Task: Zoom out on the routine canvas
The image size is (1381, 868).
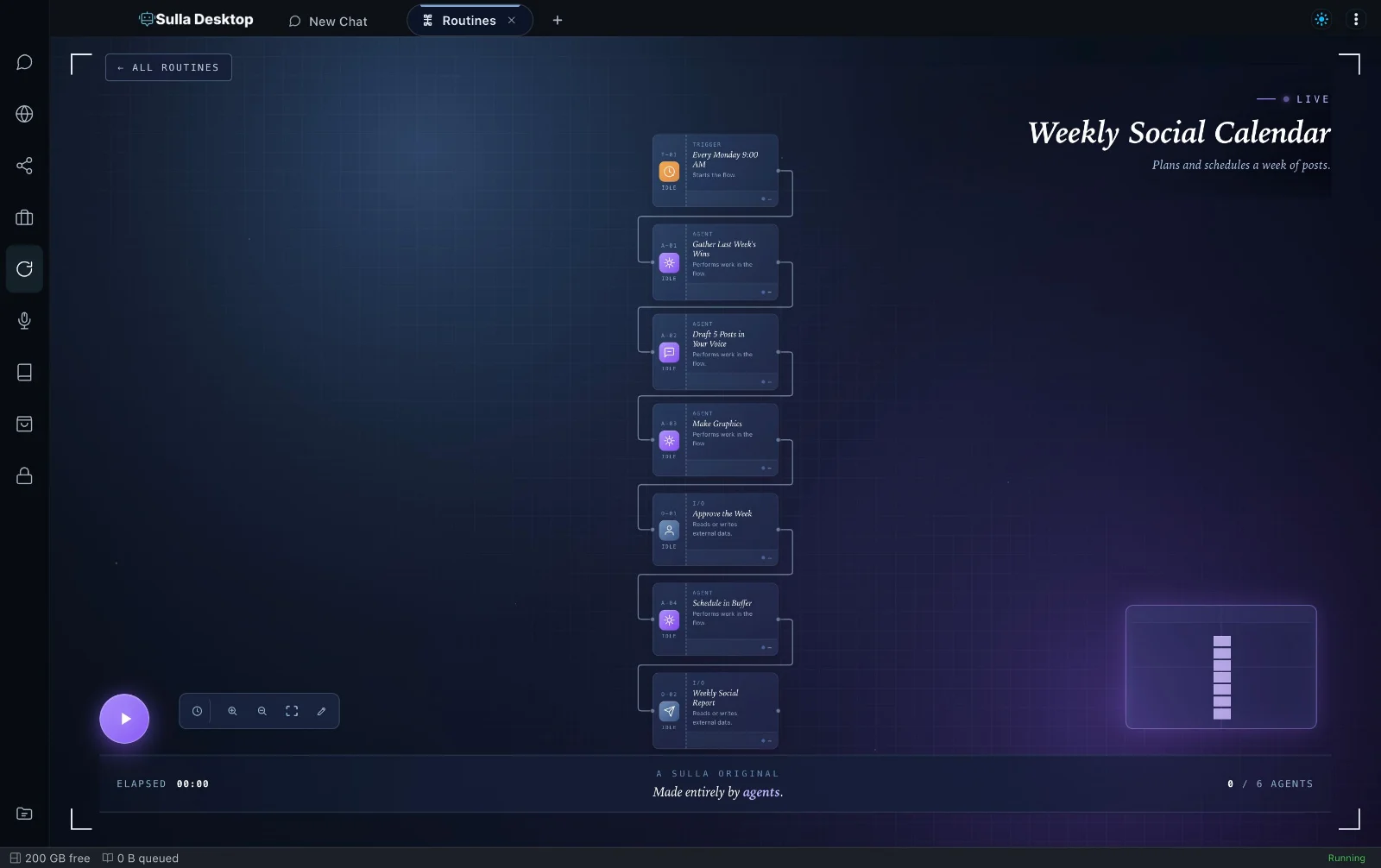Action: [x=262, y=712]
